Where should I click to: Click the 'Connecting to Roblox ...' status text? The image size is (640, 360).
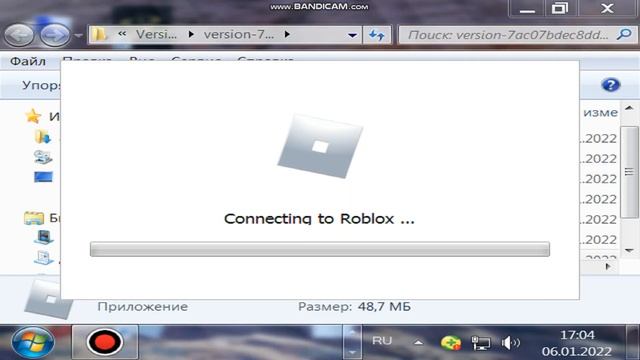[x=319, y=219]
